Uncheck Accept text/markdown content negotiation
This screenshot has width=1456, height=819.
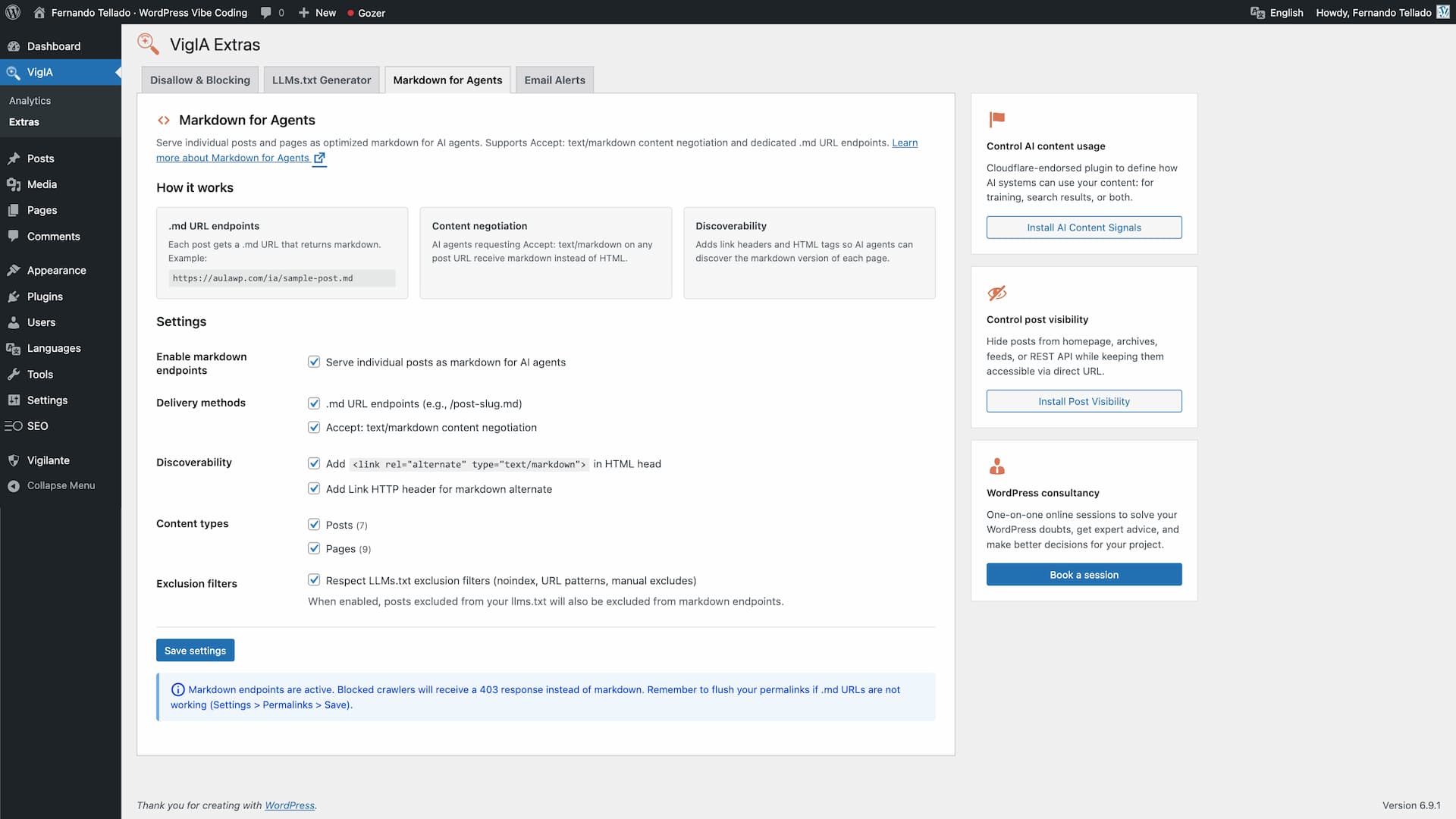click(314, 427)
